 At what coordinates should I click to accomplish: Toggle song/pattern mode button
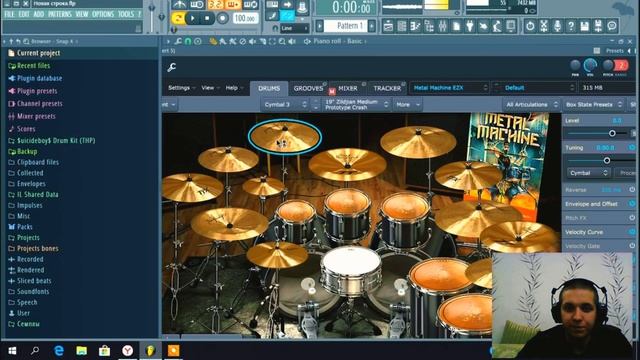coord(178,18)
